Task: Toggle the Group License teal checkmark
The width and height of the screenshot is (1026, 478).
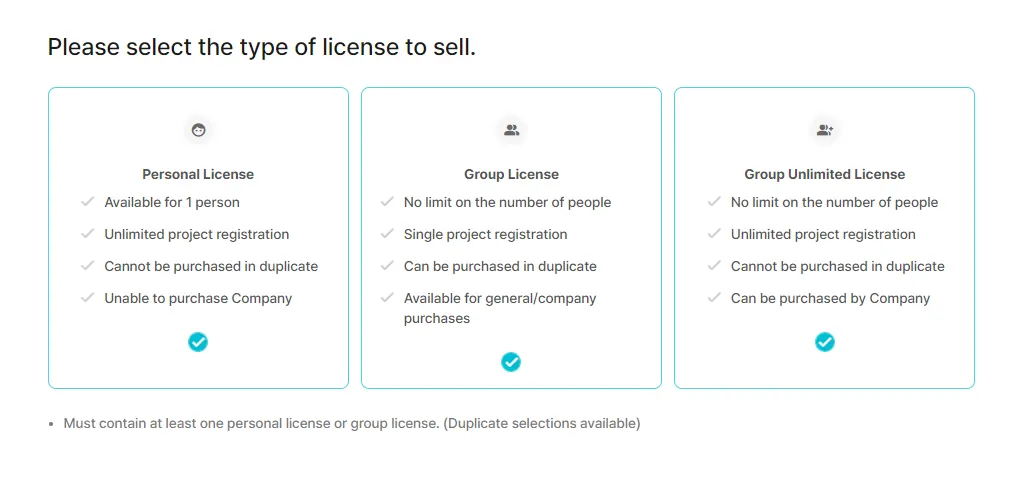Action: [511, 362]
